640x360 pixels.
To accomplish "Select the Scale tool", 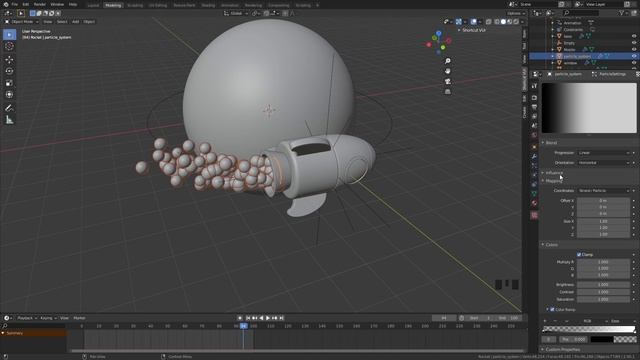I will click(9, 83).
